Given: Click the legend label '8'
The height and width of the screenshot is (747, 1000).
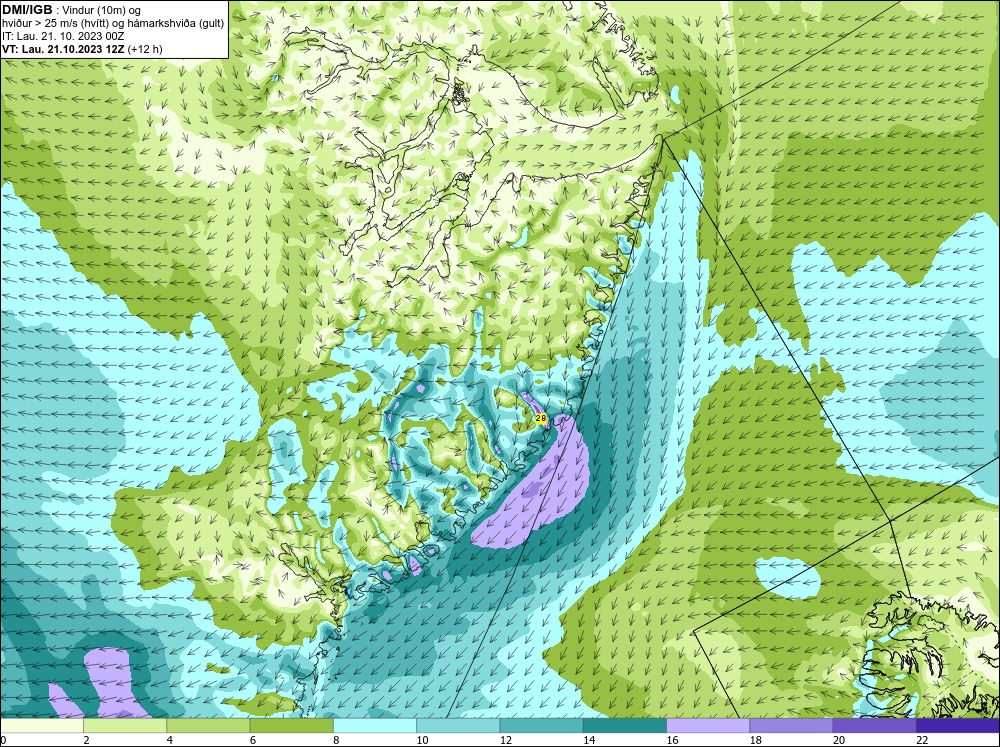Looking at the screenshot, I should click(336, 740).
